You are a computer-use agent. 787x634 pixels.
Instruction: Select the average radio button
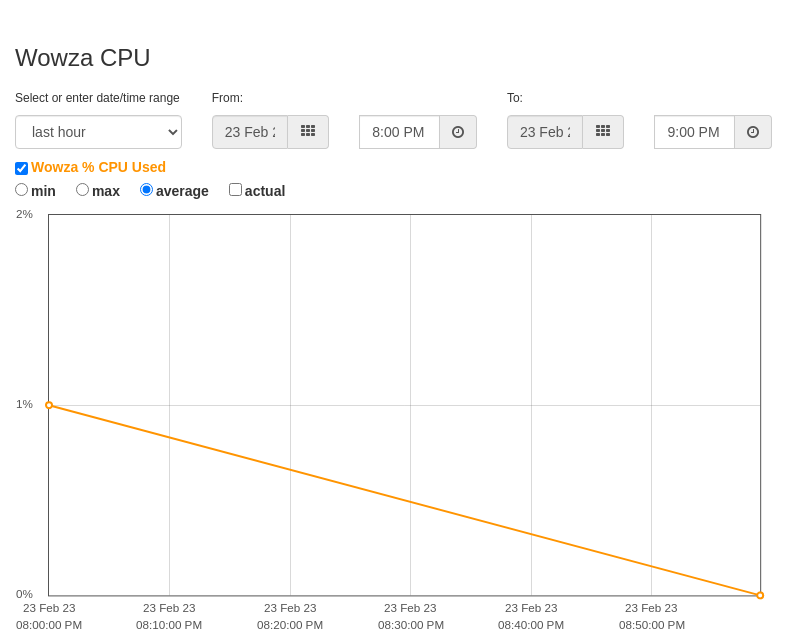click(x=146, y=190)
